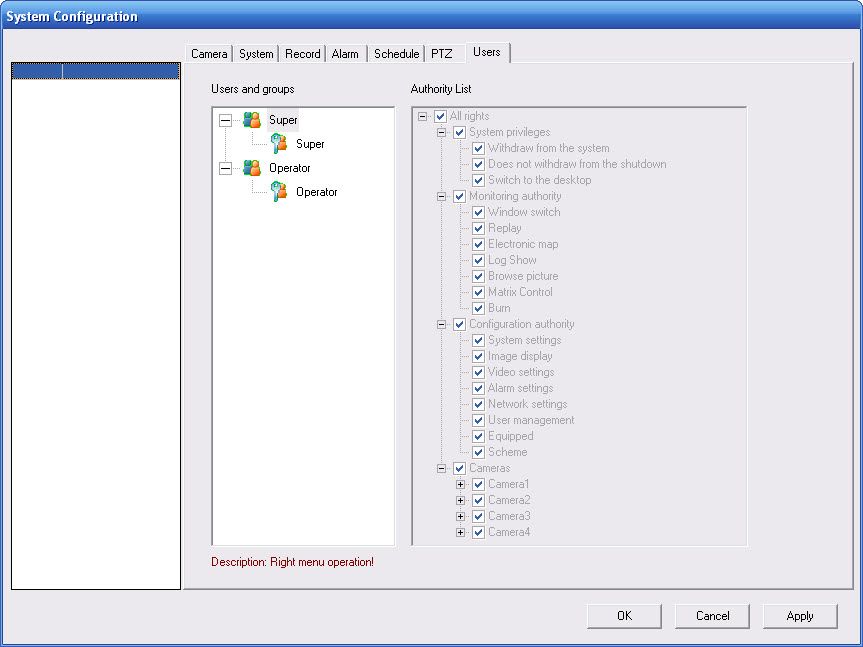Collapse the Operator group tree node
The width and height of the screenshot is (863, 647).
[x=225, y=168]
